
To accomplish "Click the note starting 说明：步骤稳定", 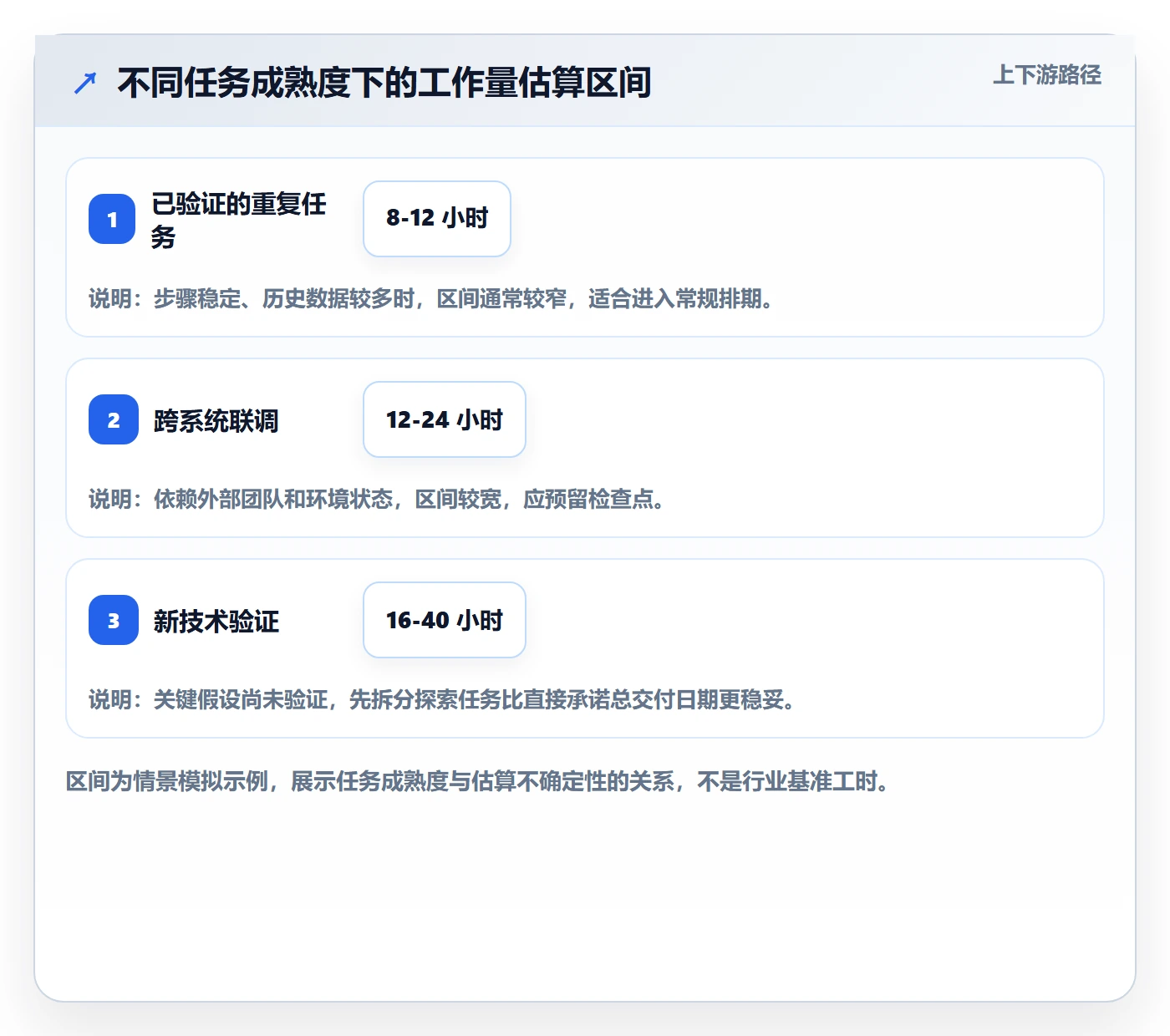I will click(430, 298).
